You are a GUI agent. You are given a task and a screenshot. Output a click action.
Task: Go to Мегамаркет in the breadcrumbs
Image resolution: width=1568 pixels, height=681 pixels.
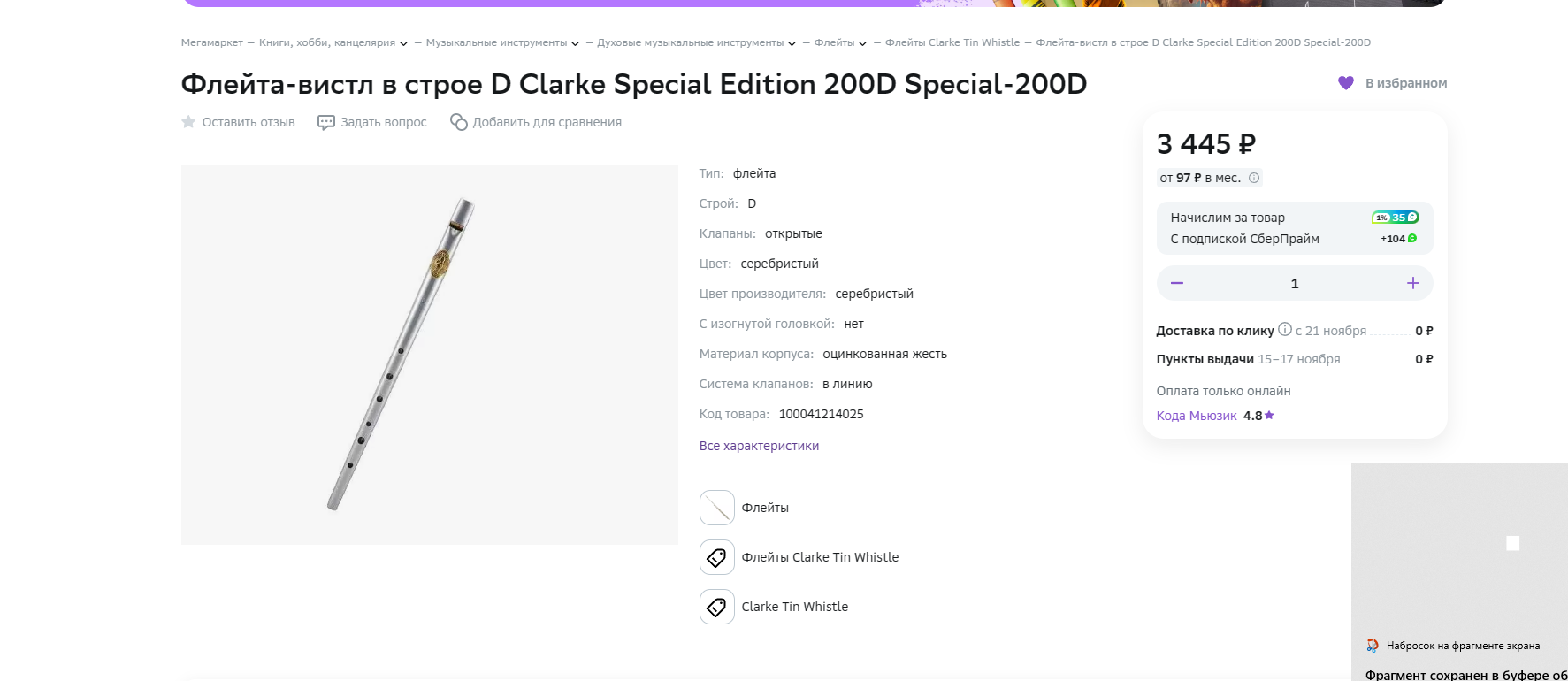pos(211,42)
